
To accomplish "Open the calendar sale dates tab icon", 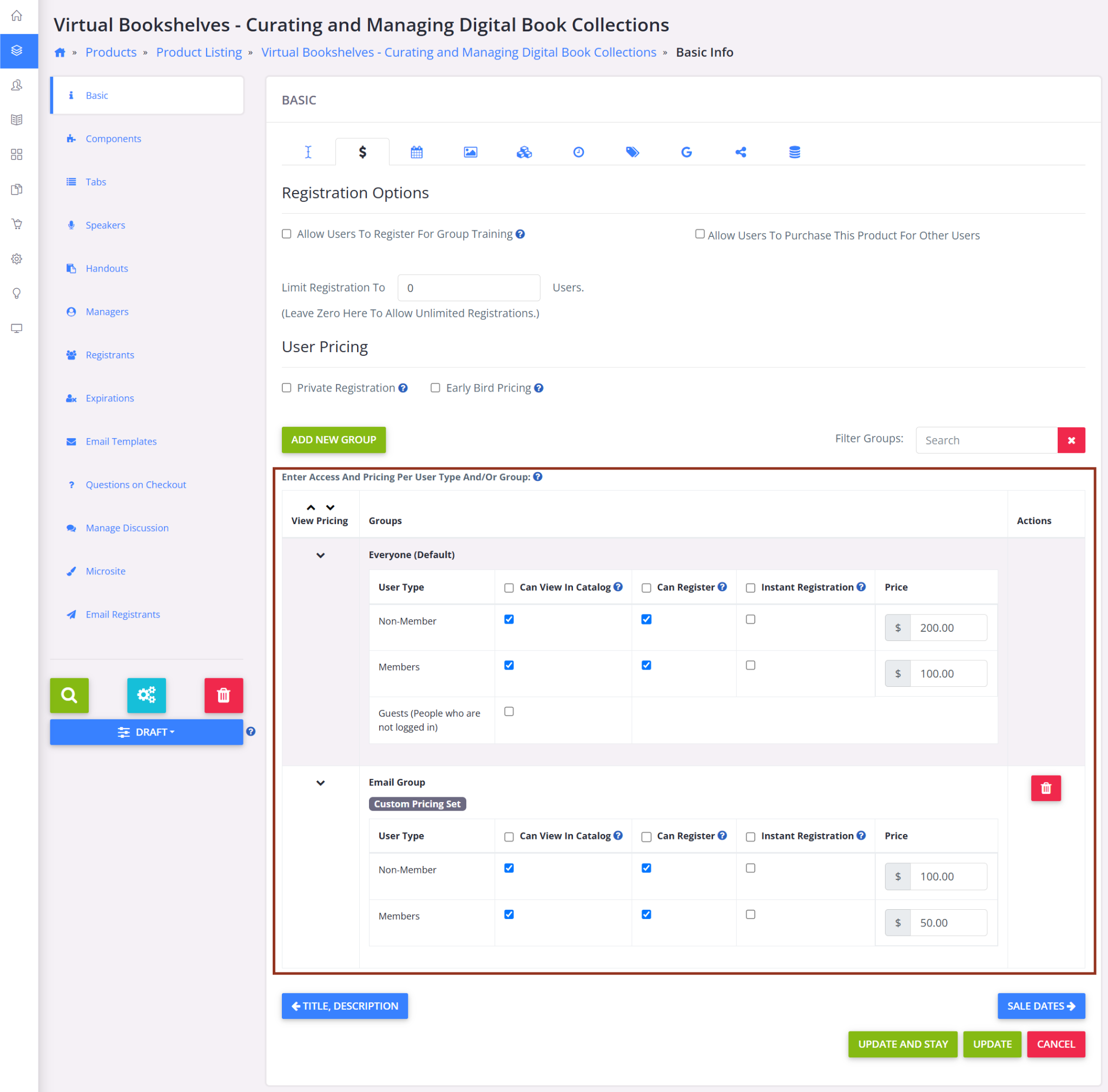I will pyautogui.click(x=417, y=152).
